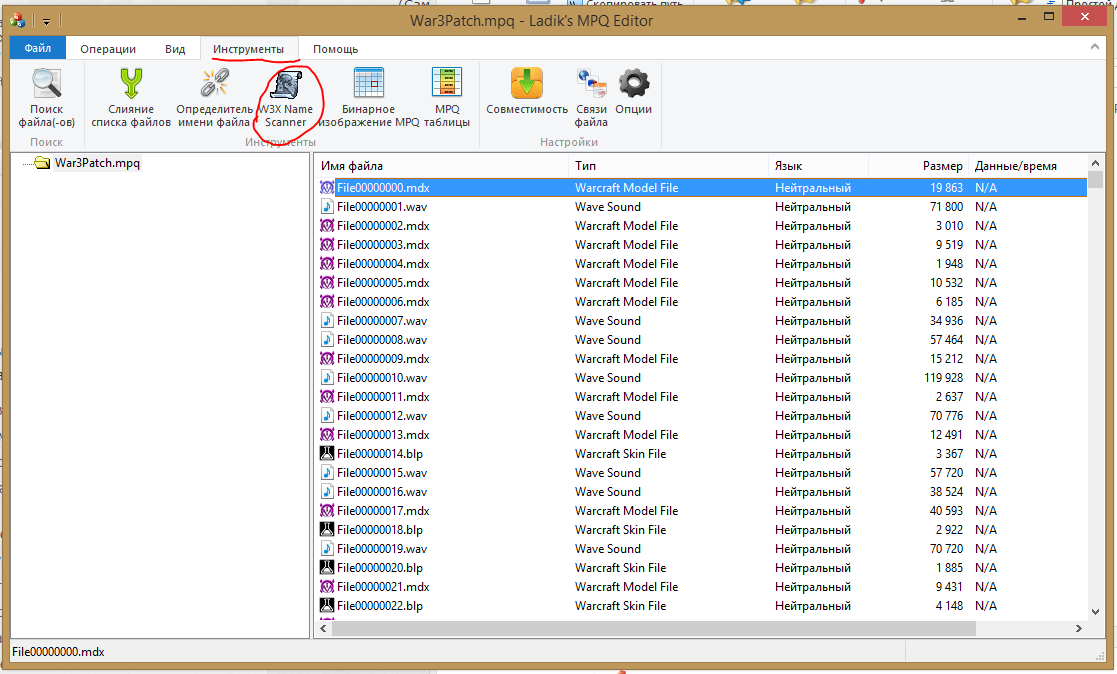Select File00000008.wav in the list
Screen dimensions: 1117x674
382,340
